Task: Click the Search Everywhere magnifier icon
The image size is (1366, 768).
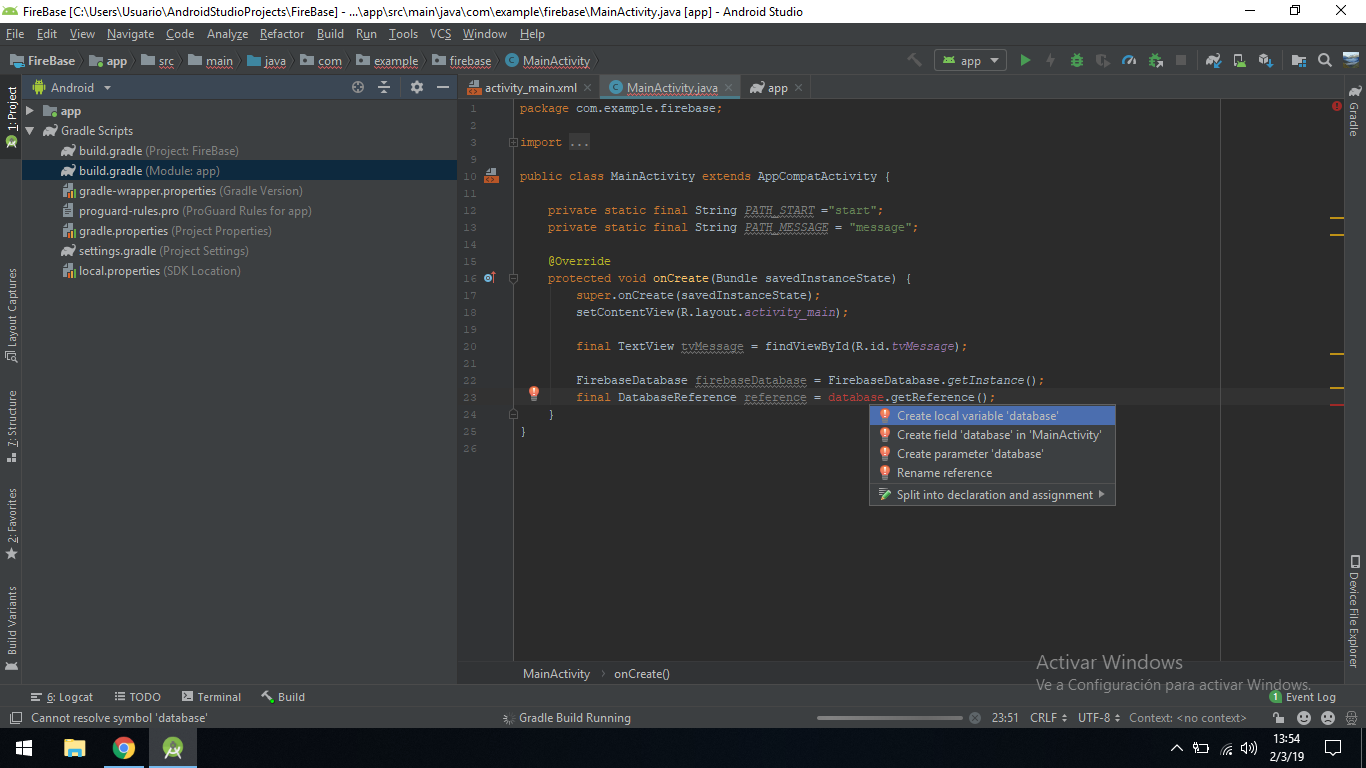Action: pos(1325,60)
